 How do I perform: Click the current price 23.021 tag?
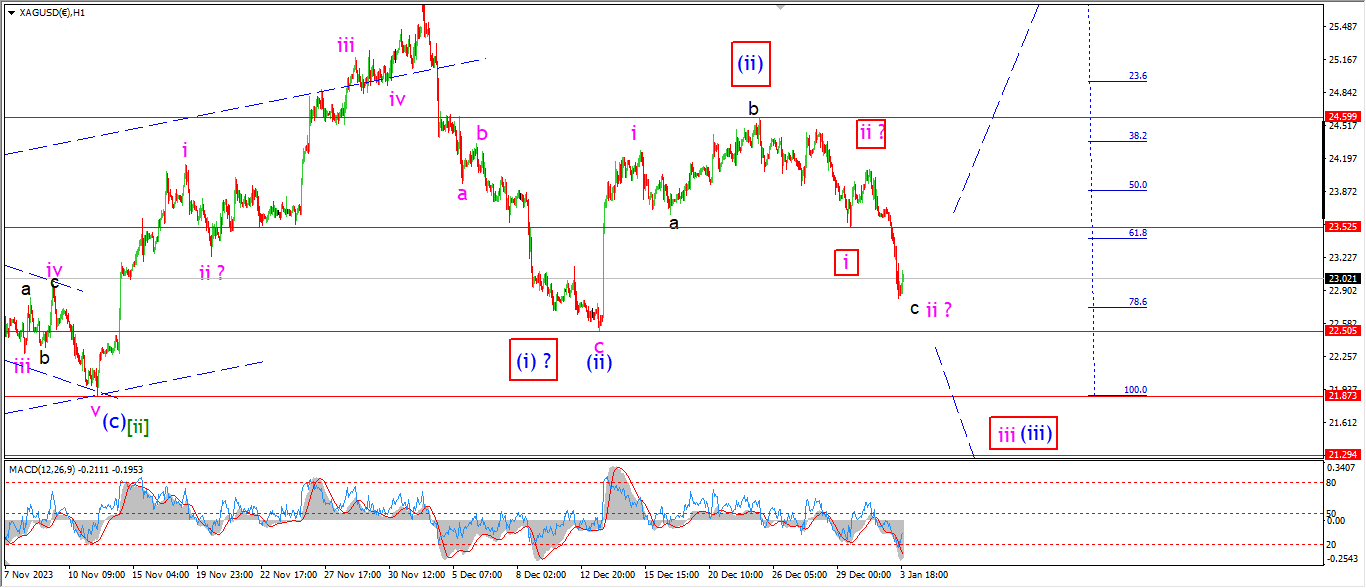(x=1341, y=278)
